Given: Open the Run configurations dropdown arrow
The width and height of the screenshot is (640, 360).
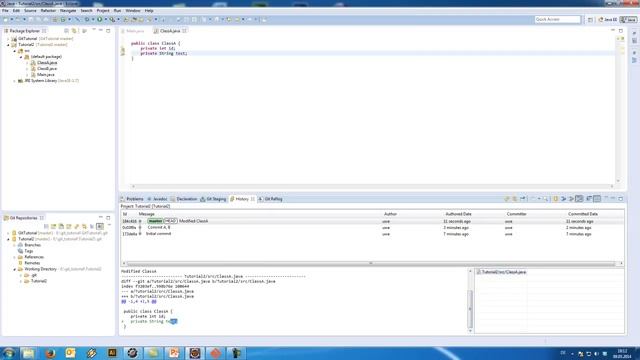Looking at the screenshot, I should click(x=105, y=20).
